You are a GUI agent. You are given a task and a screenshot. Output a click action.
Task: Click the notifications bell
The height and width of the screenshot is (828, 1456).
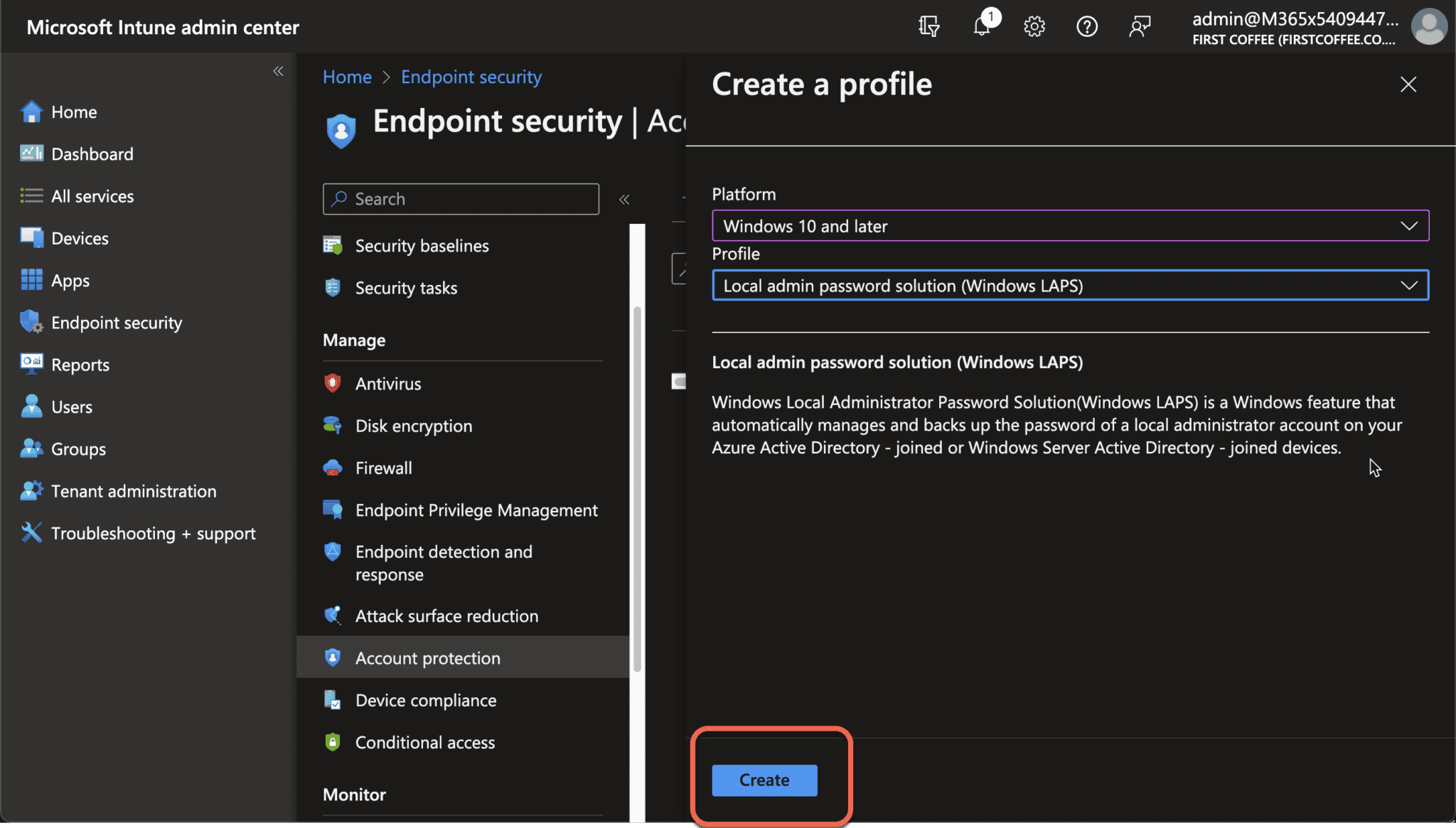click(982, 26)
